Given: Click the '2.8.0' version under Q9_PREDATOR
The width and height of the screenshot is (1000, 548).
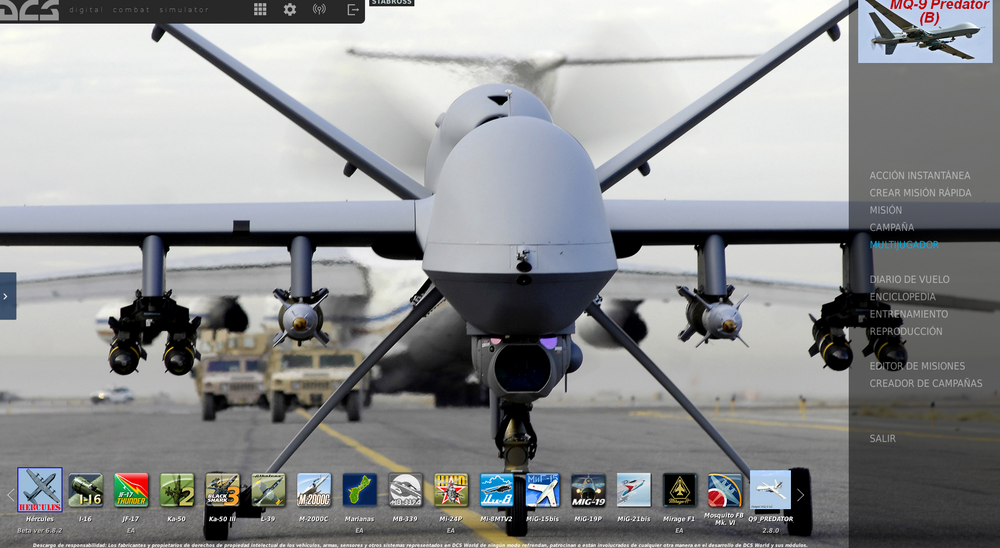Looking at the screenshot, I should point(770,530).
